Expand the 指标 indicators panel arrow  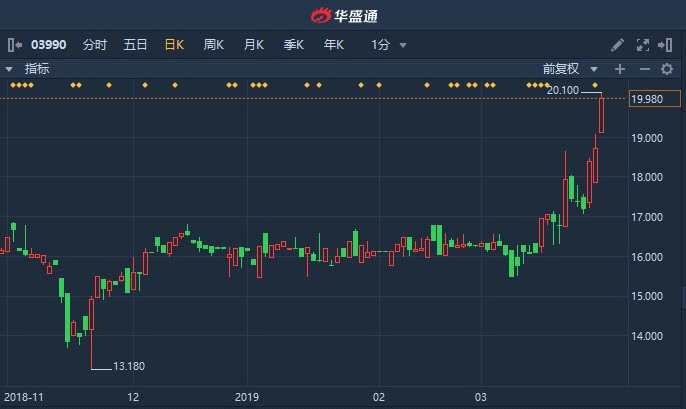(x=9, y=69)
